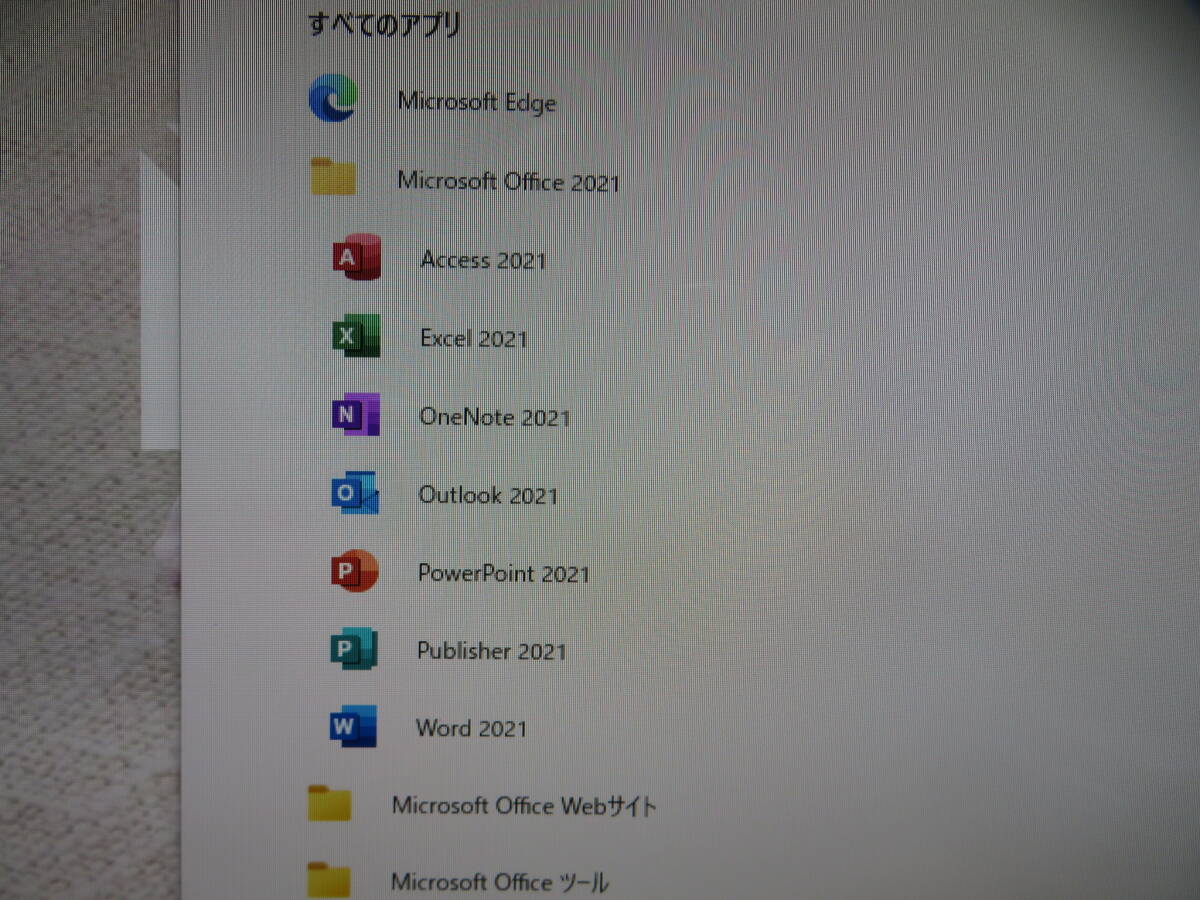Open the purple OneNote 2021 icon
Screen dimensions: 1200x900
click(356, 415)
